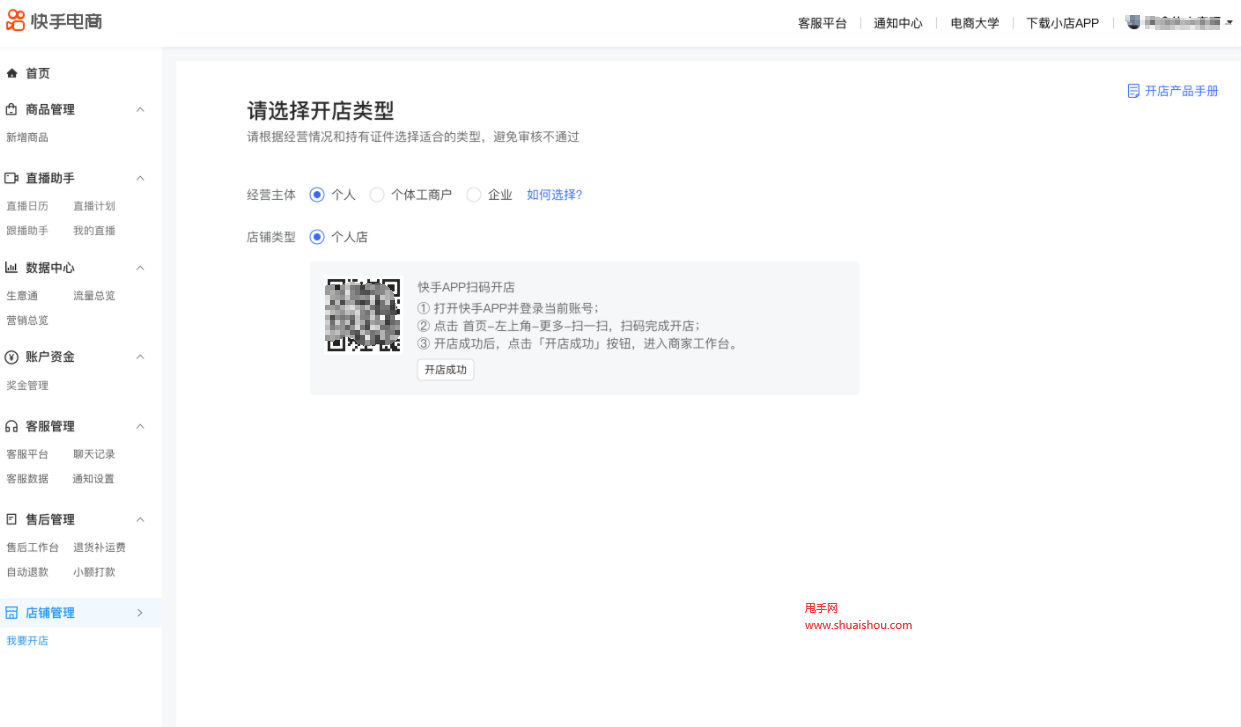Image resolution: width=1241 pixels, height=727 pixels.
Task: Click the 快手APP扫码开店 text
Action: point(466,287)
